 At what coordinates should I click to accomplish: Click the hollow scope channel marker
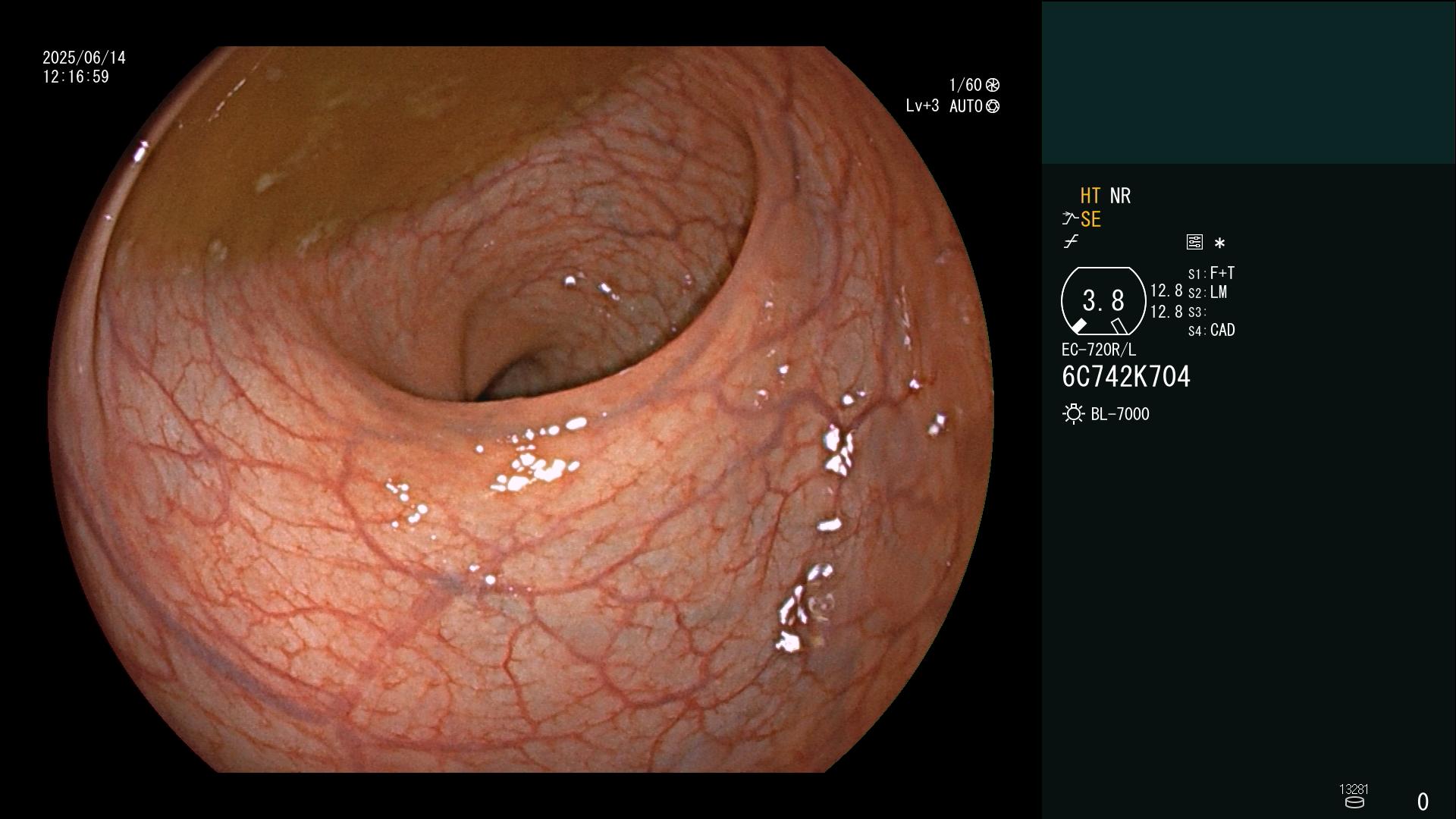point(1119,326)
